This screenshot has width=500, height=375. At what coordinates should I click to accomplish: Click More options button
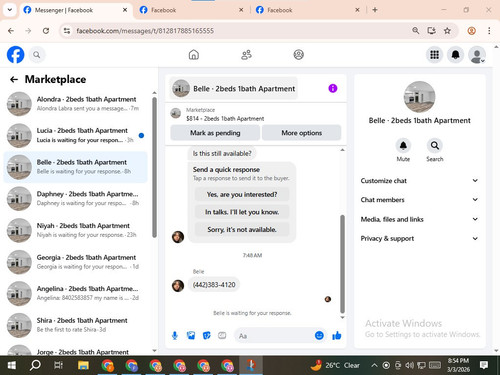(x=302, y=133)
